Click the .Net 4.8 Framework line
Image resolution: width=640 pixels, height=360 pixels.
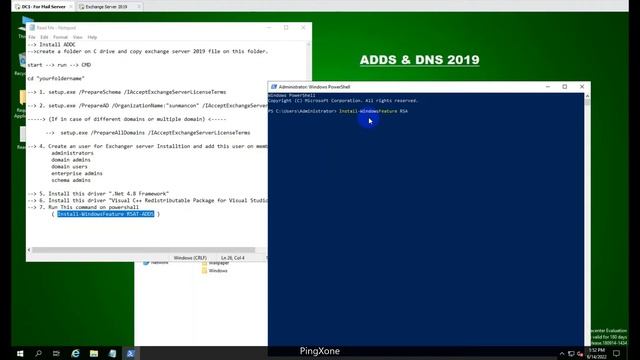click(x=98, y=193)
